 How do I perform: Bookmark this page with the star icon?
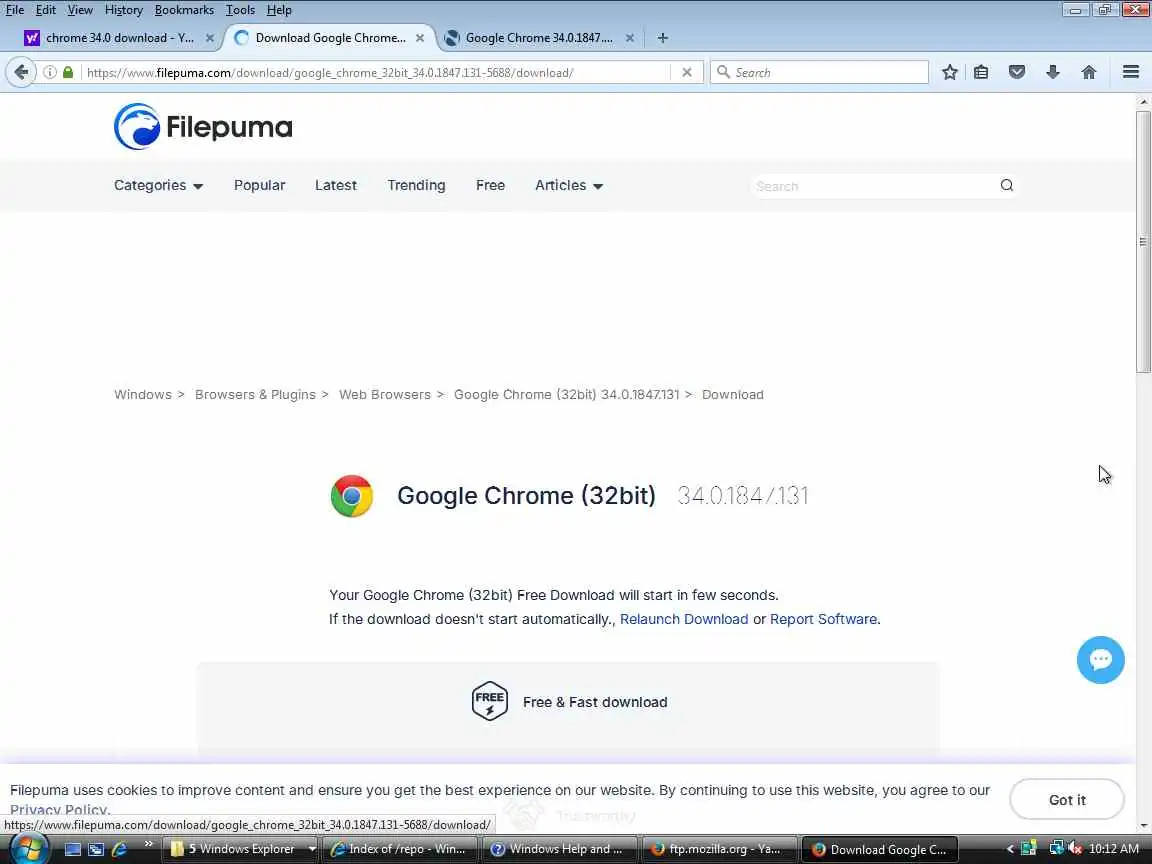tap(949, 72)
